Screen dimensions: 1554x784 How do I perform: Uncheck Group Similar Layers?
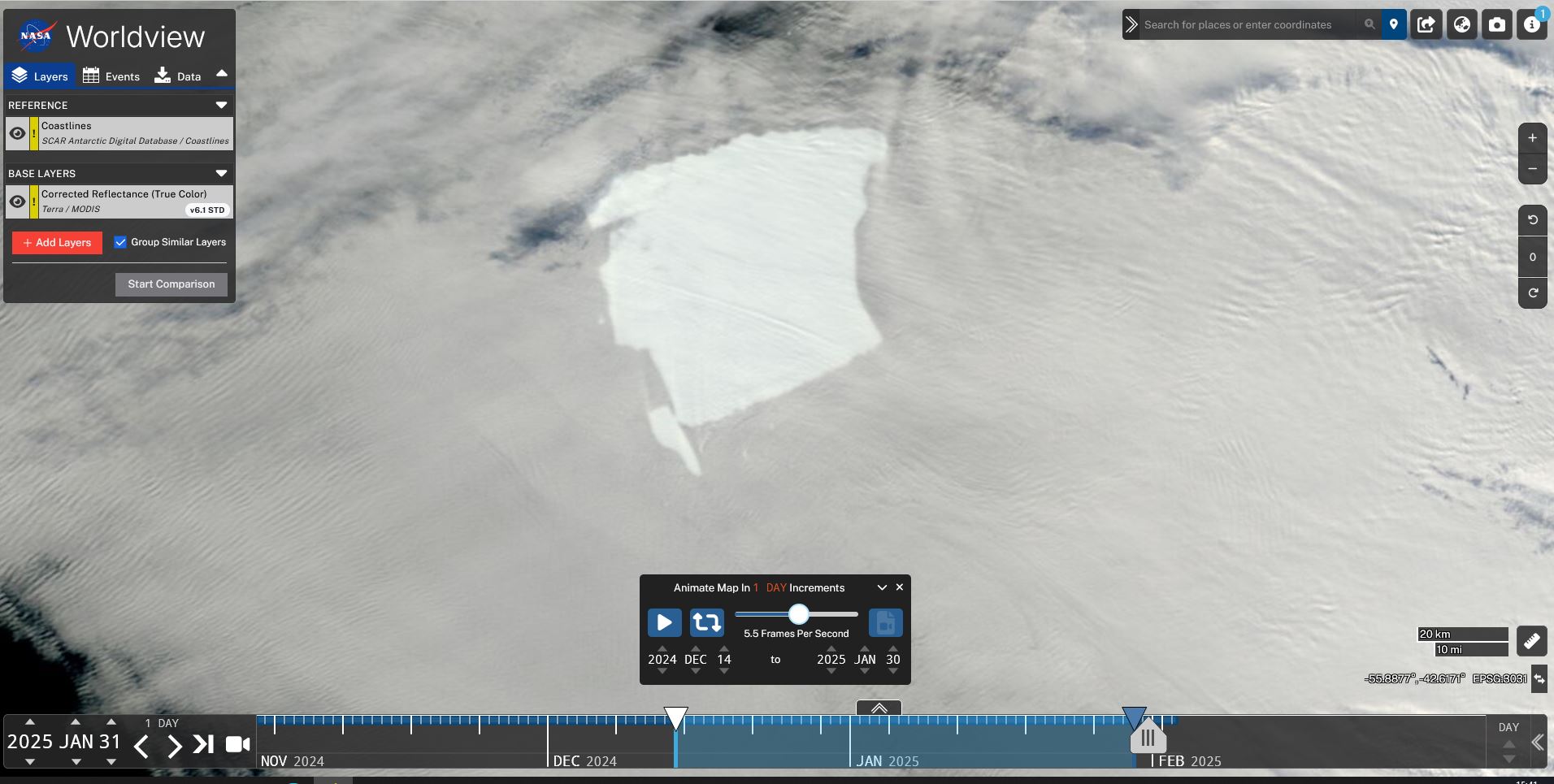tap(120, 241)
